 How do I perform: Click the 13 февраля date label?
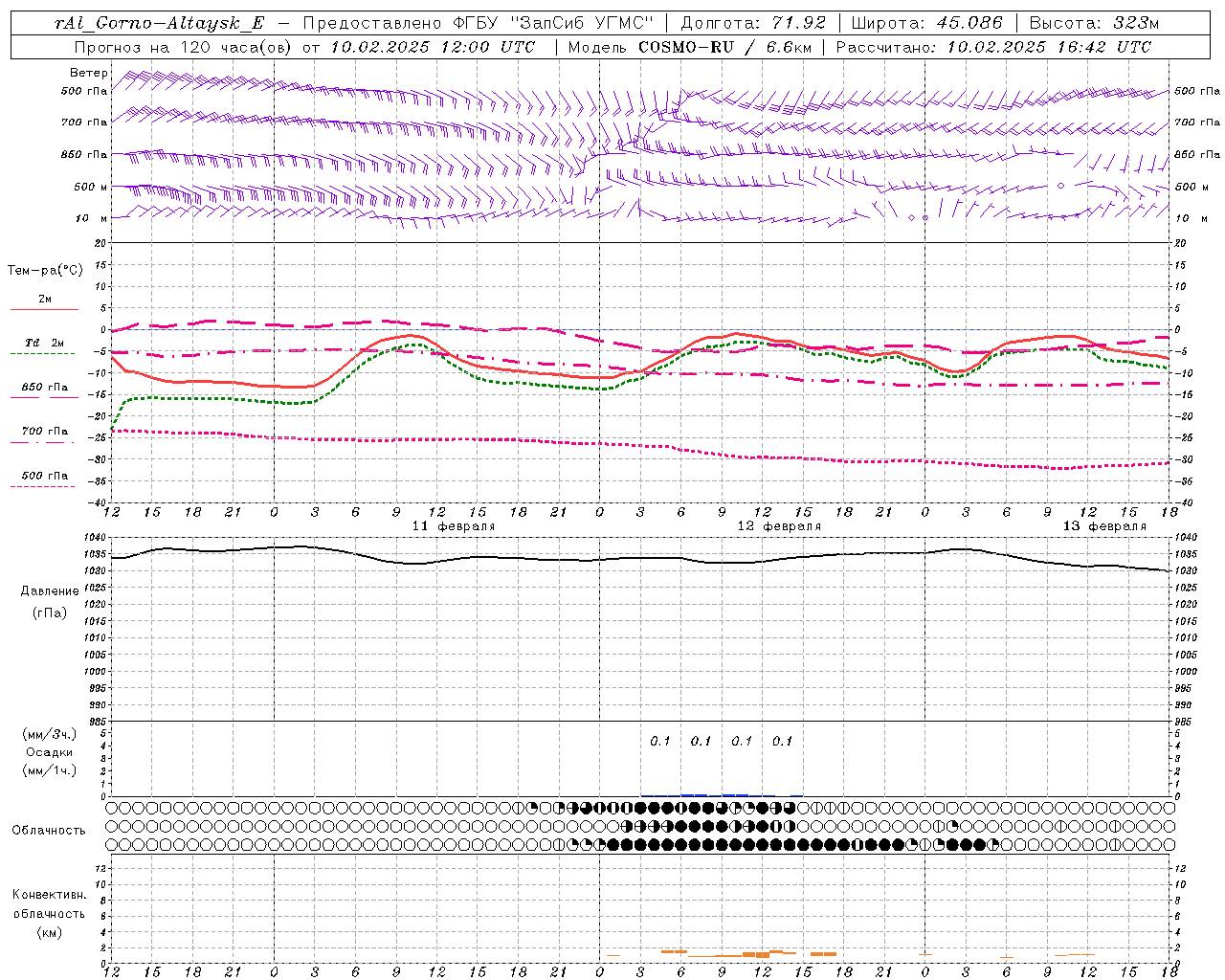(x=1104, y=526)
